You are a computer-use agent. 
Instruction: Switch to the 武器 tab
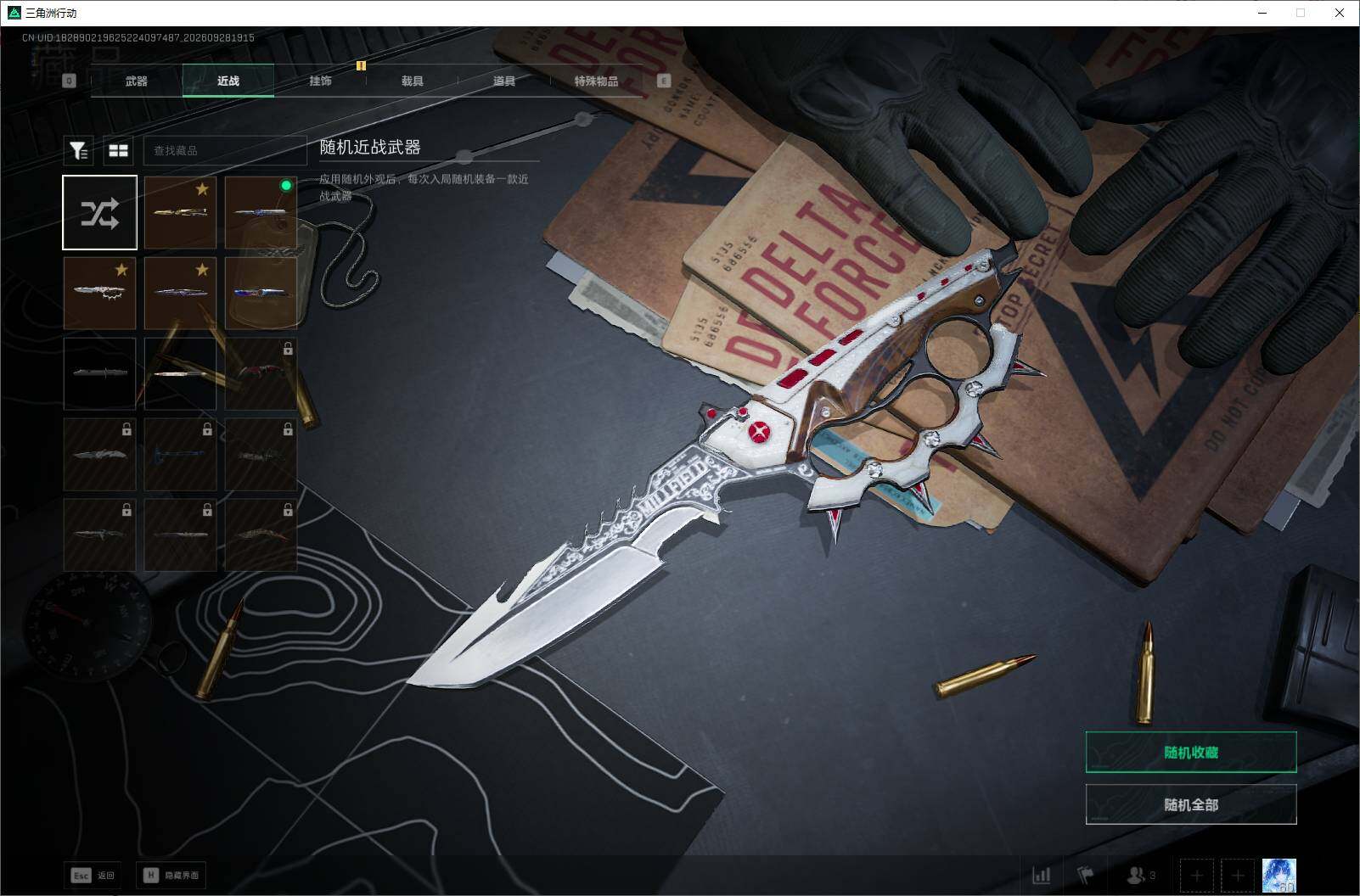[x=136, y=81]
